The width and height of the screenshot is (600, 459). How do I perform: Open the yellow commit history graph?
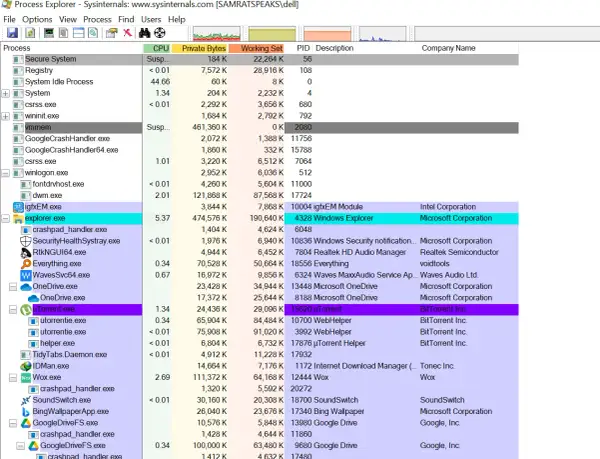[272, 34]
